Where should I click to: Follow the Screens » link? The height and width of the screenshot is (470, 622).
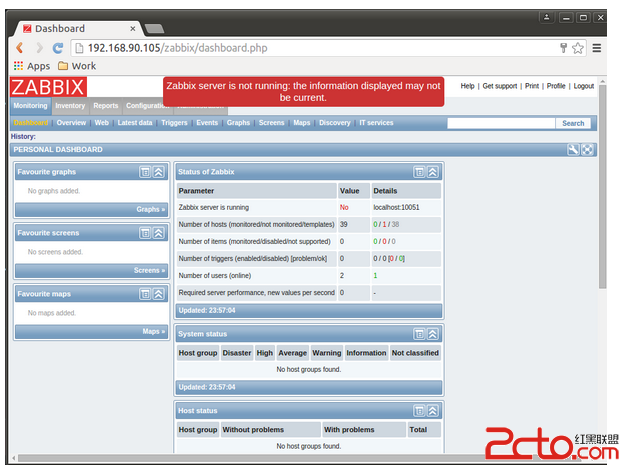[x=149, y=270]
